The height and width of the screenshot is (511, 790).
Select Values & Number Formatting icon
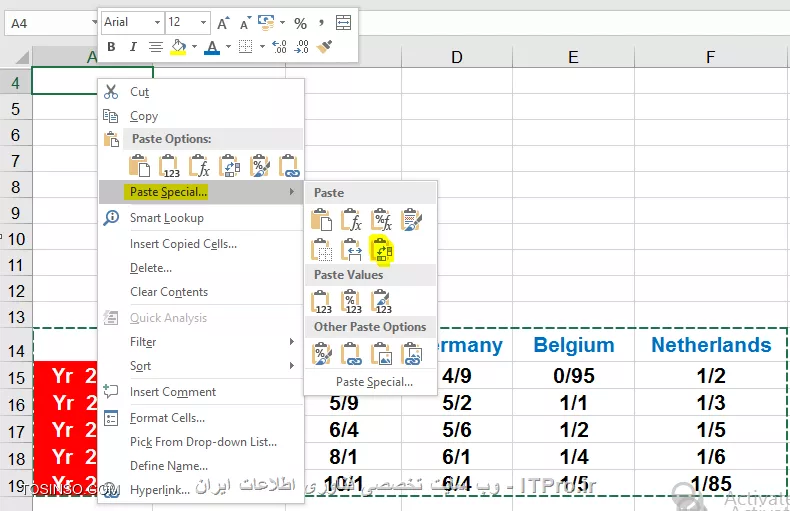351,302
